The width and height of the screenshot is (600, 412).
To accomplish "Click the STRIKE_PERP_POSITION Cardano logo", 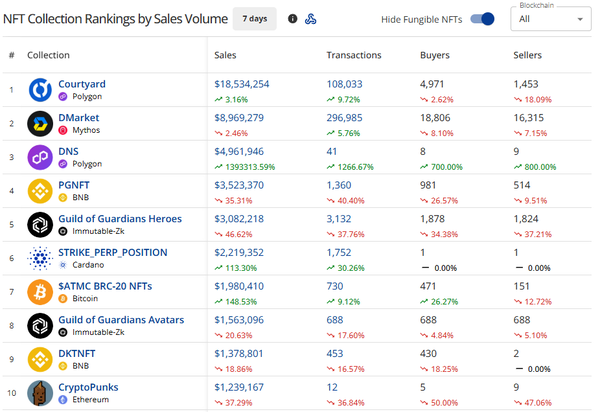I will [40, 258].
